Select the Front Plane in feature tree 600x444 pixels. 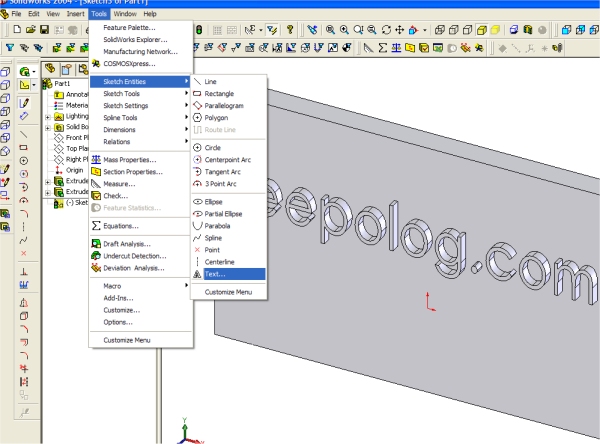[x=78, y=137]
